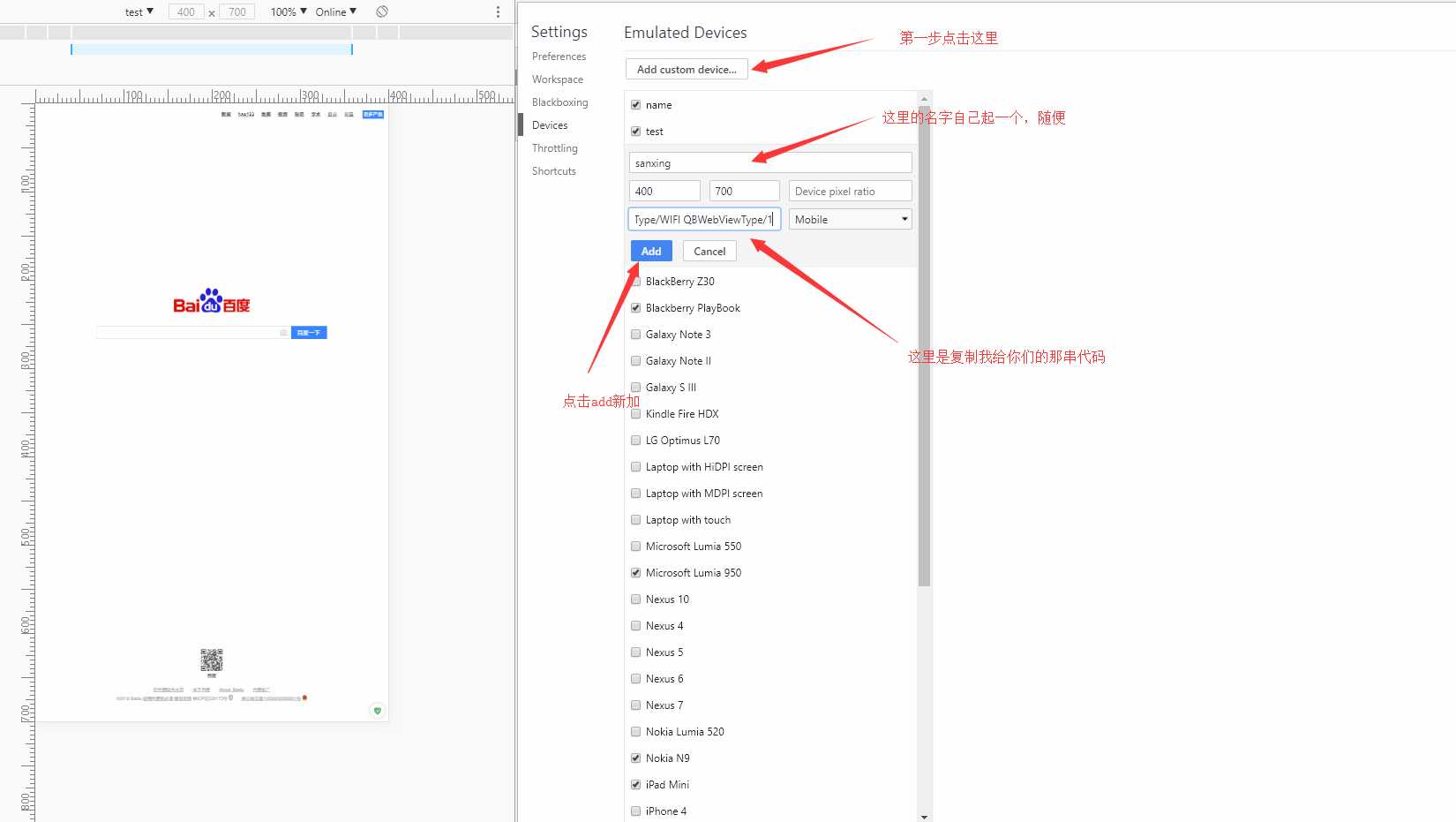Screen dimensions: 1456x822
Task: Click the rotate device icon in toolbar
Action: [382, 11]
